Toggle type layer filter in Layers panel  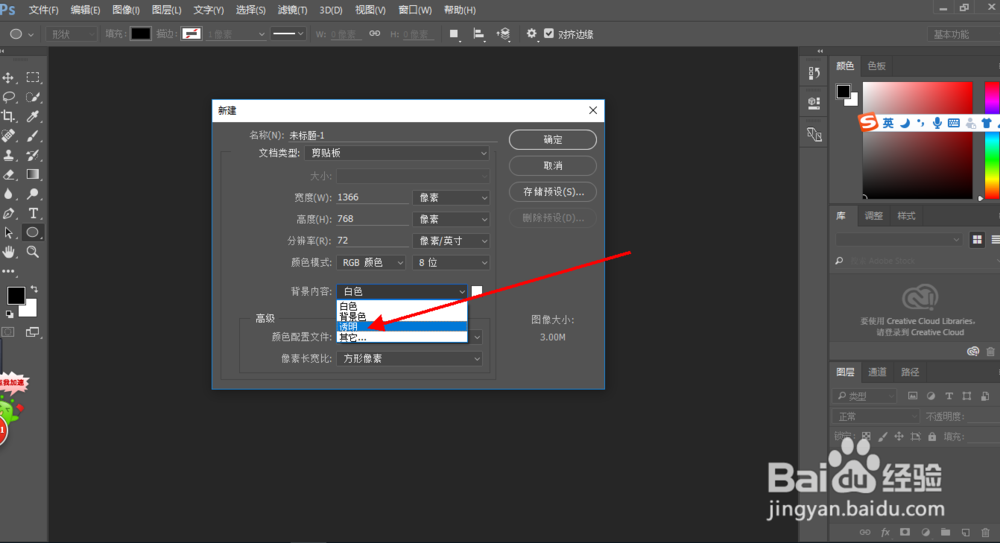949,396
